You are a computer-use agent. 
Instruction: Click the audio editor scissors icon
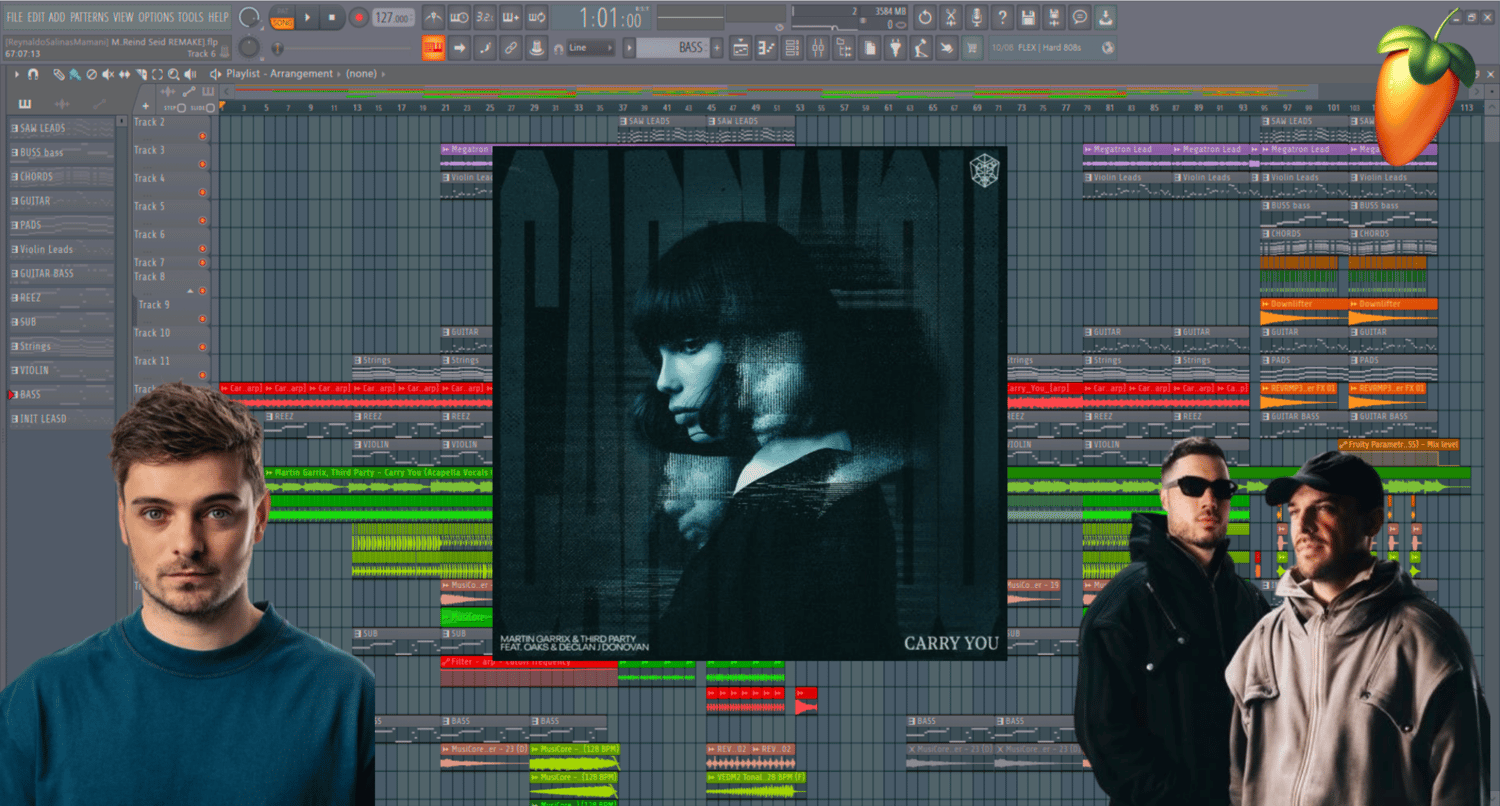coord(951,17)
